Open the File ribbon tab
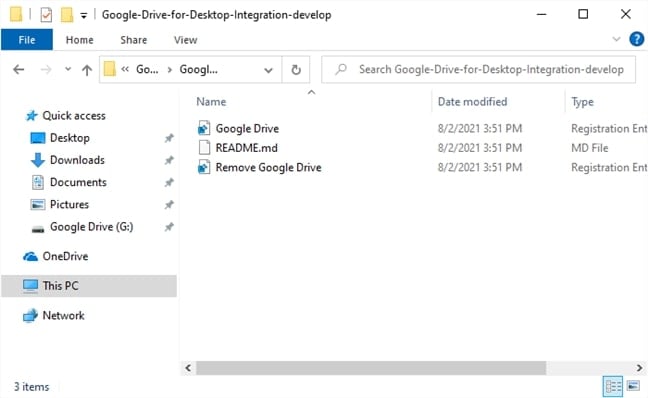648x398 pixels. tap(27, 40)
